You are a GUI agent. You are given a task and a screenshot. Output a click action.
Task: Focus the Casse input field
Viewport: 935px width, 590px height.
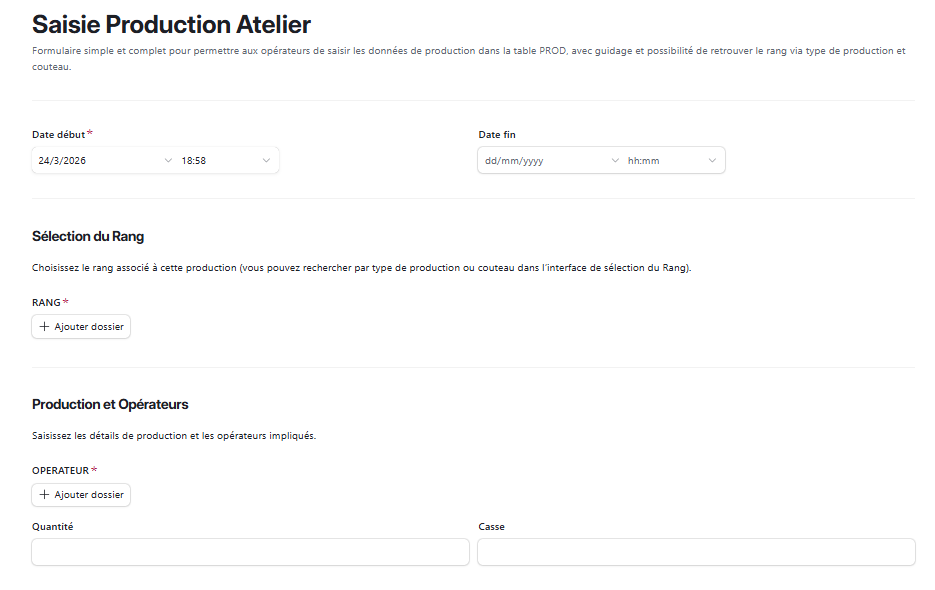pos(696,552)
